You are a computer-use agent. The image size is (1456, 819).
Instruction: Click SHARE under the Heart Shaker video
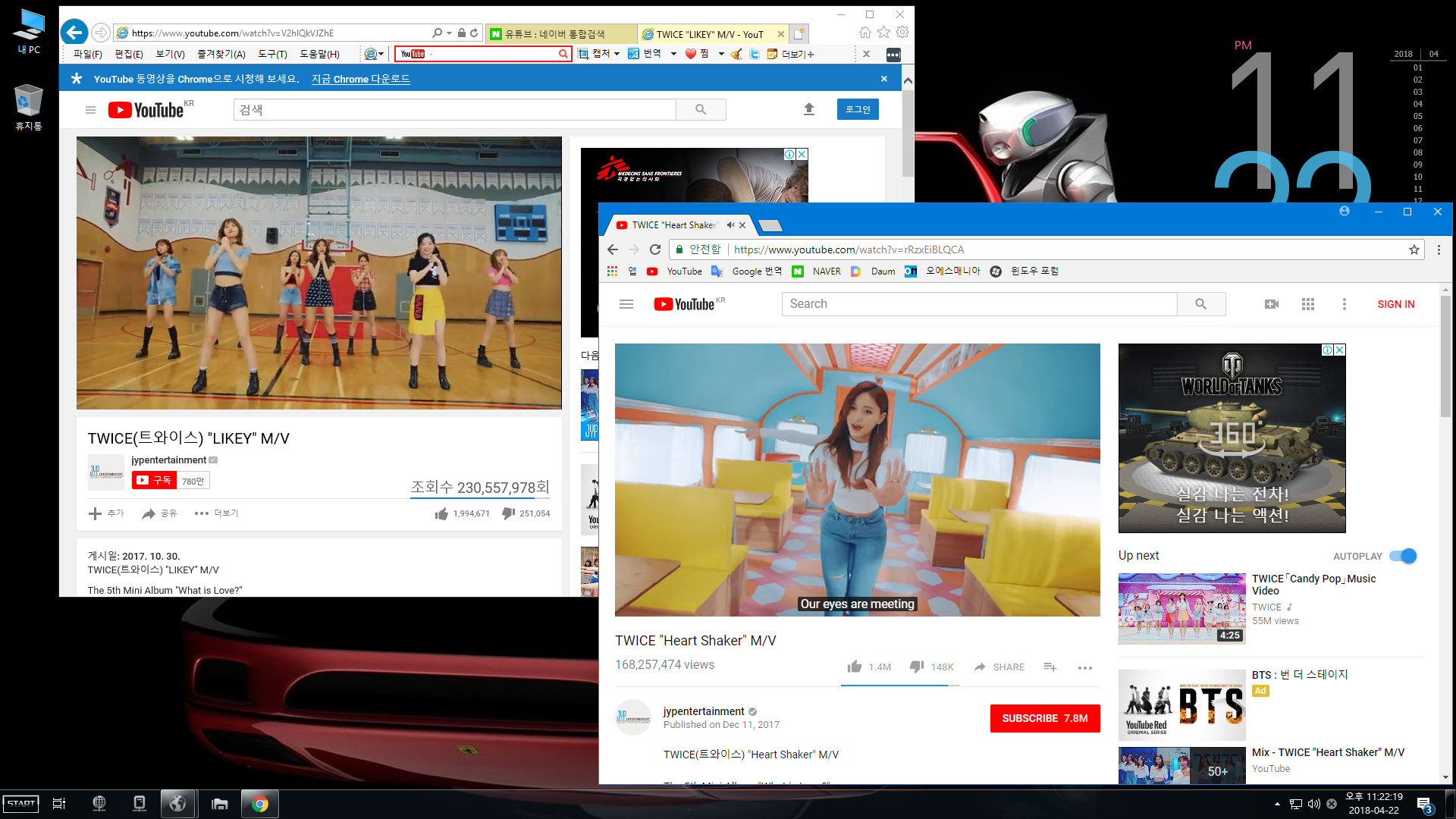click(x=999, y=667)
